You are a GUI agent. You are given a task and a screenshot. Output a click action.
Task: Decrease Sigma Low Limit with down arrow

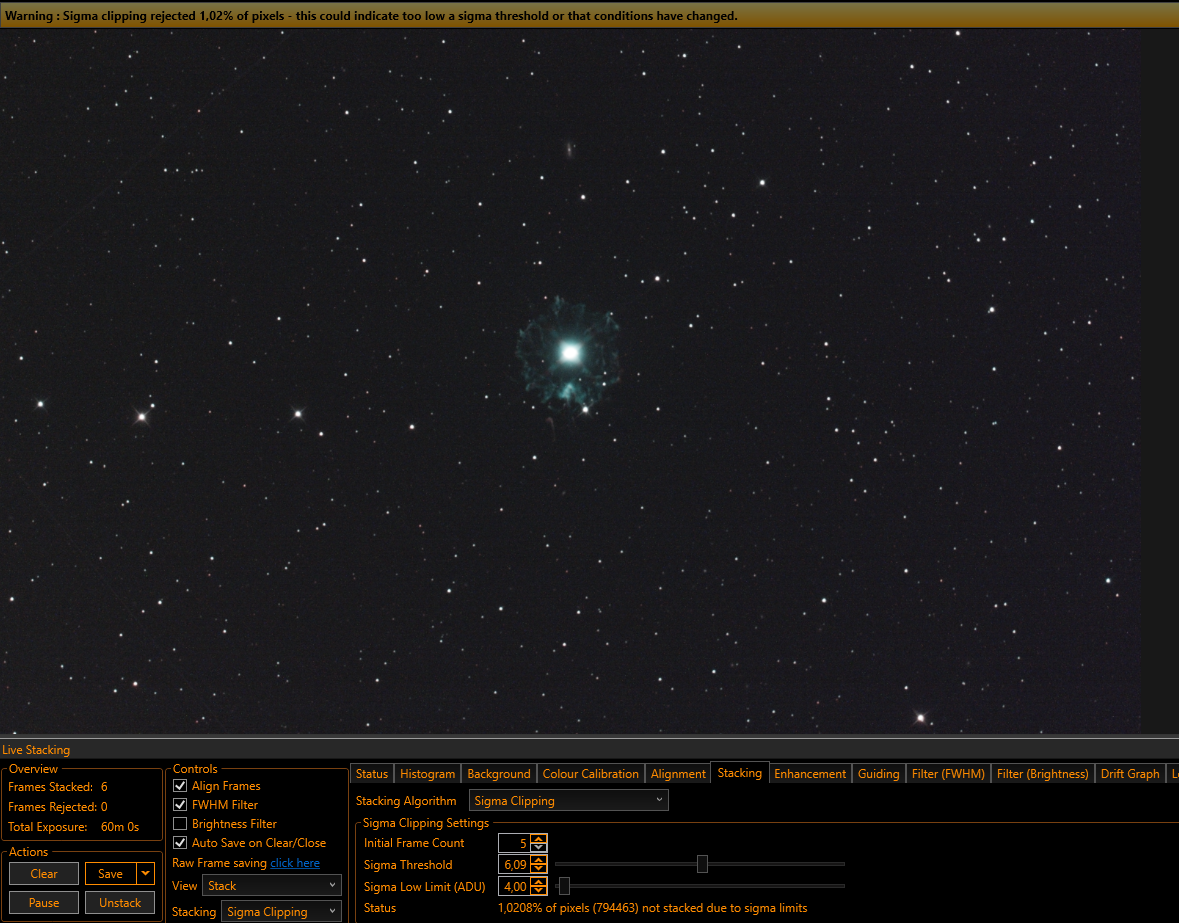pos(538,891)
